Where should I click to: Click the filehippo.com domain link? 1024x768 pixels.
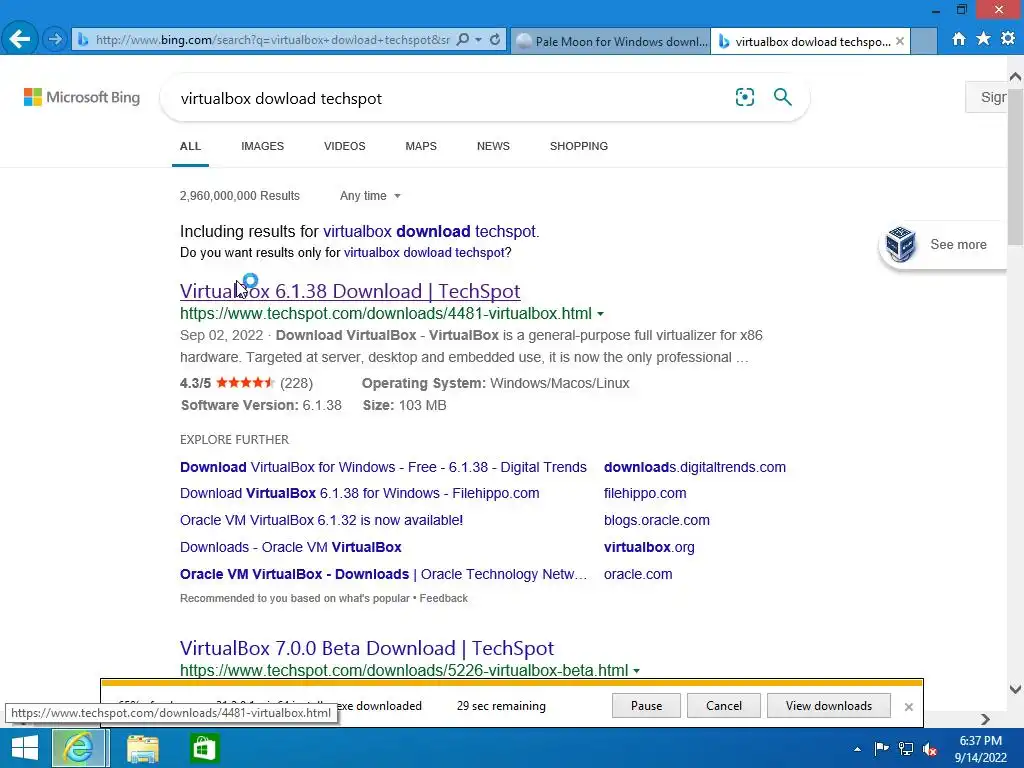[645, 494]
